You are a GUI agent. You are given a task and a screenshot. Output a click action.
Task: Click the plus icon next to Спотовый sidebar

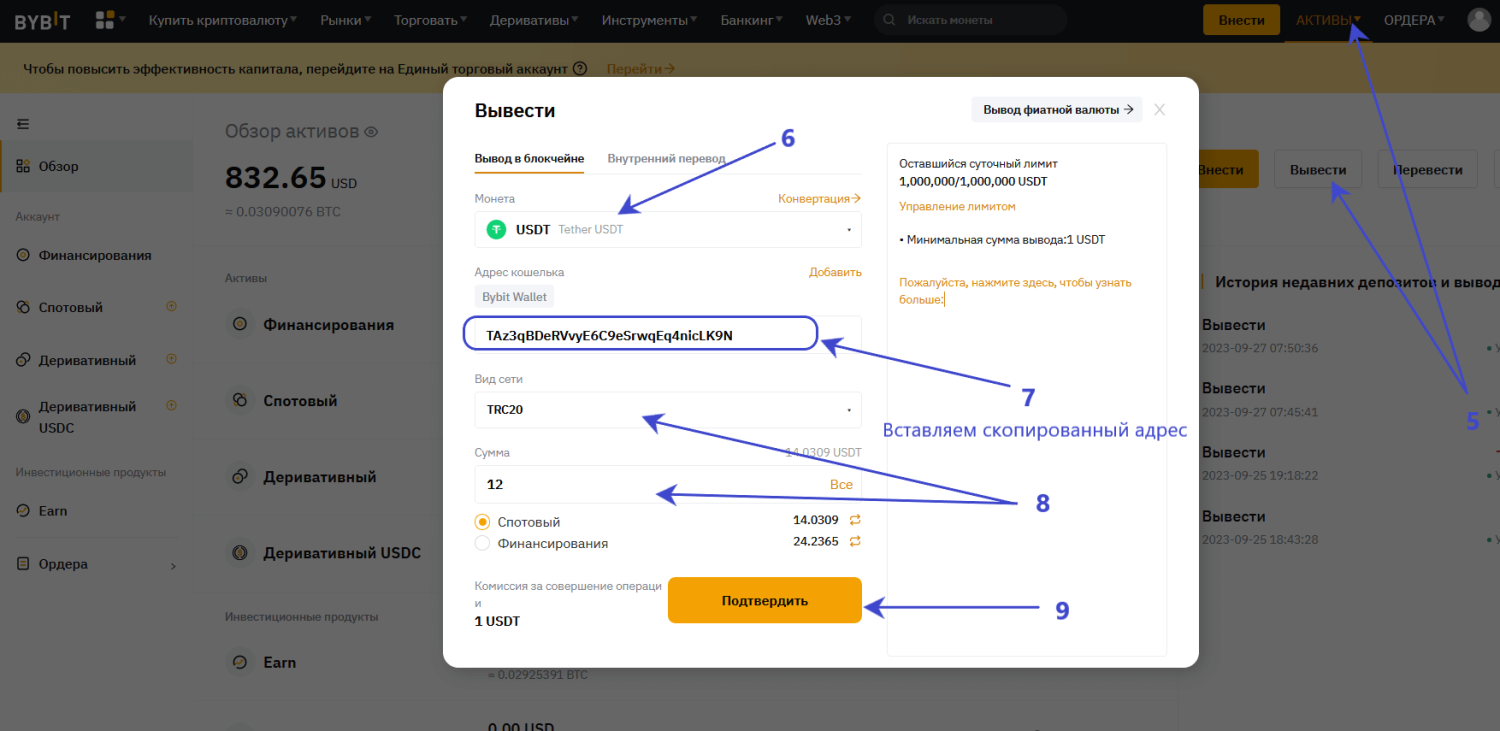tap(171, 306)
